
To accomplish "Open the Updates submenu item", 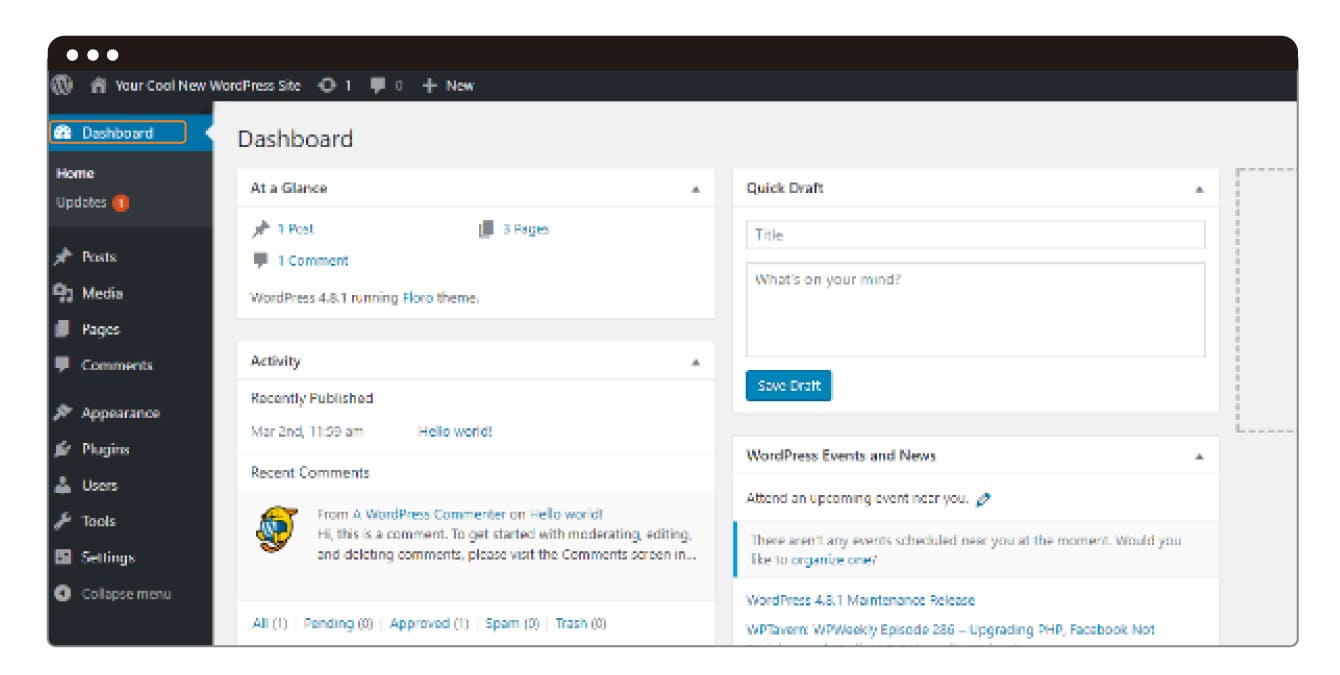I will pyautogui.click(x=81, y=202).
